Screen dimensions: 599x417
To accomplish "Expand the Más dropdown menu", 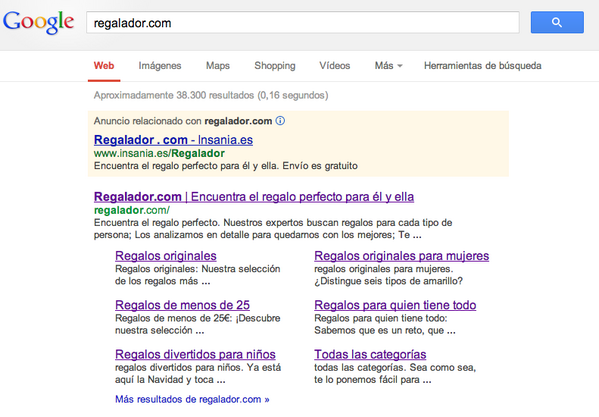I will (x=389, y=66).
